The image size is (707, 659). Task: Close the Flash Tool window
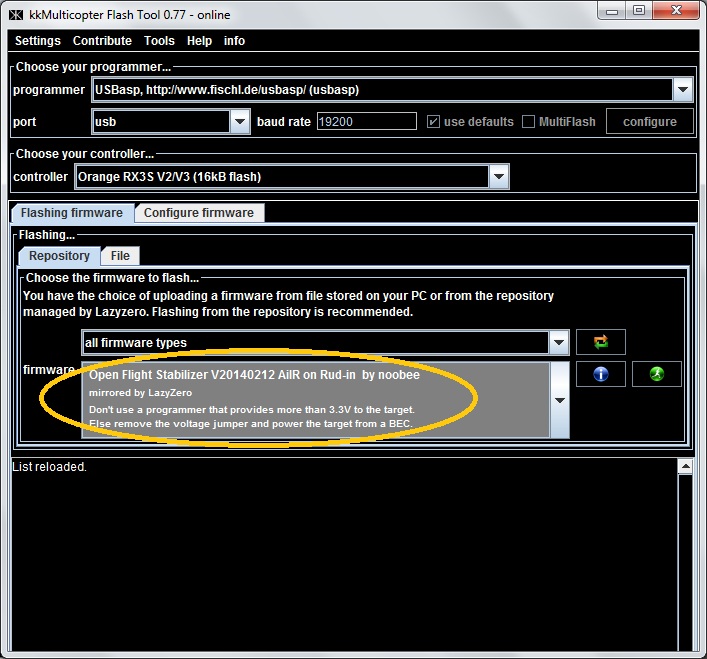click(676, 10)
